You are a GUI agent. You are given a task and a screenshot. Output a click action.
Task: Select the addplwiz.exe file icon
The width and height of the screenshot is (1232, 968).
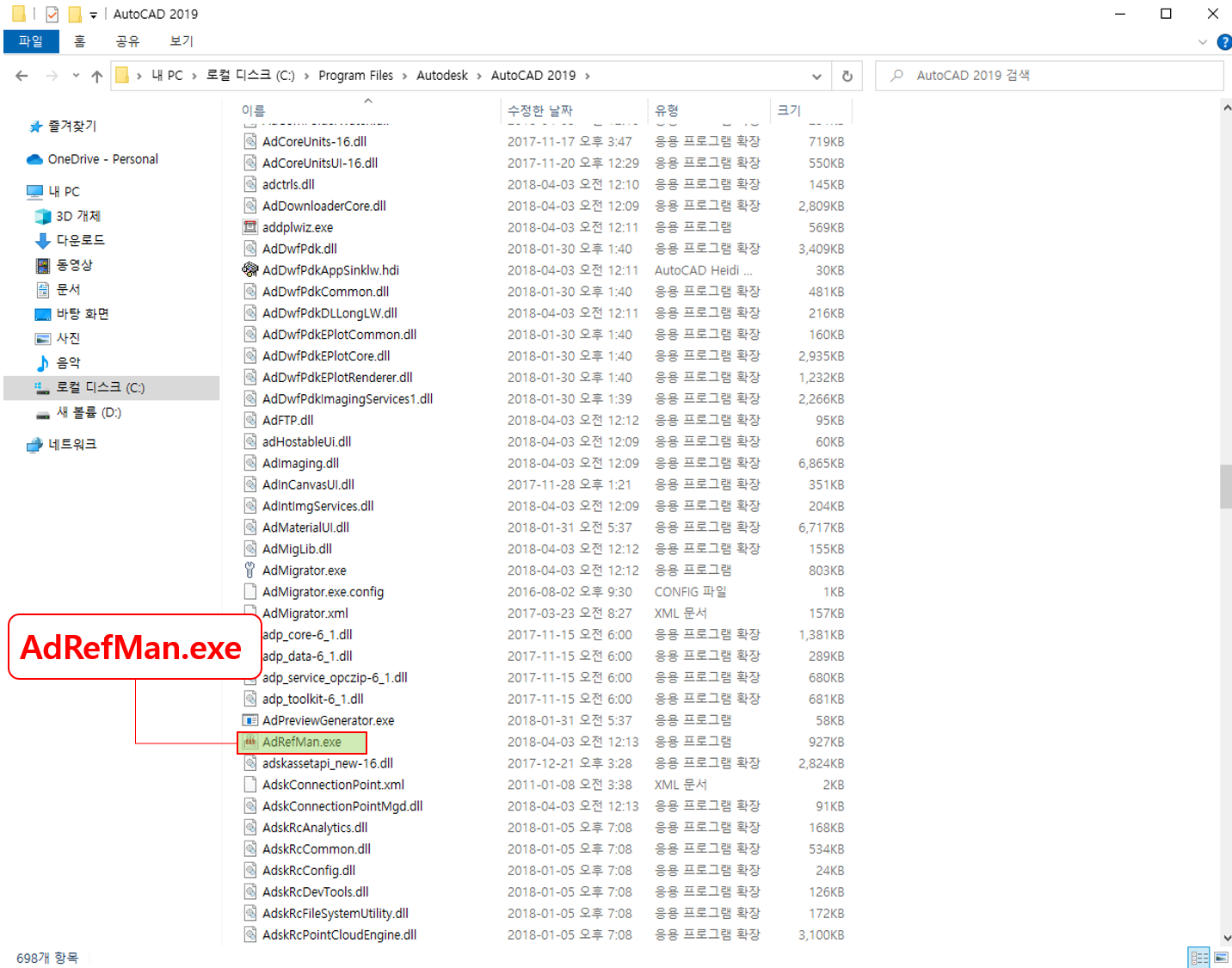pyautogui.click(x=250, y=227)
